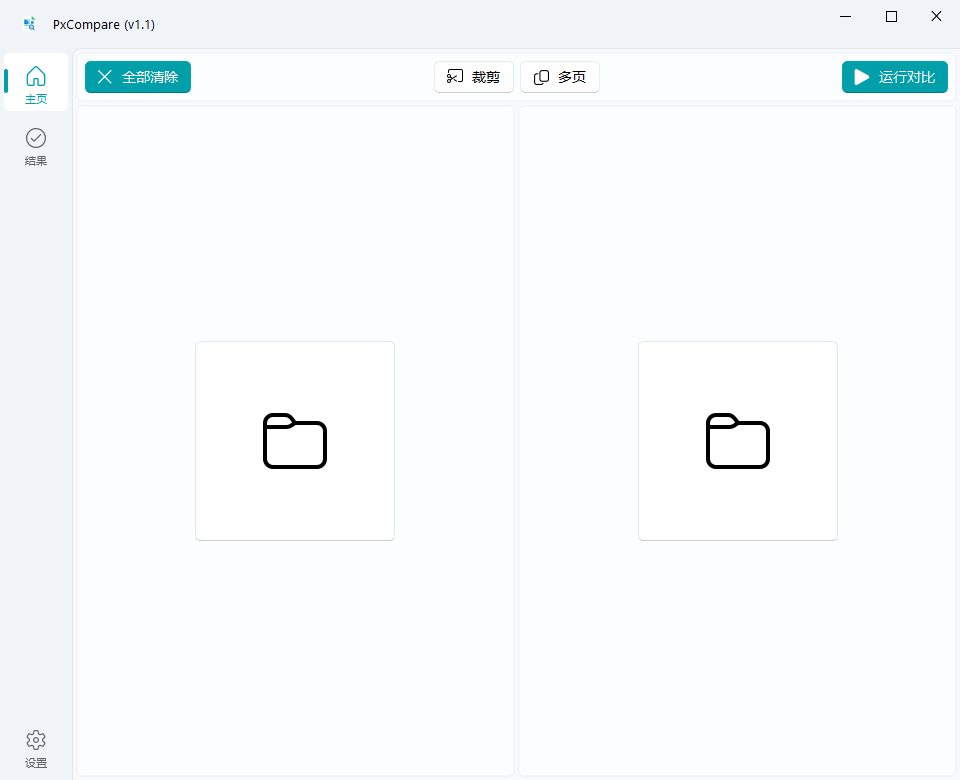
Task: Open the 主页 home tab in sidebar
Action: pos(36,83)
